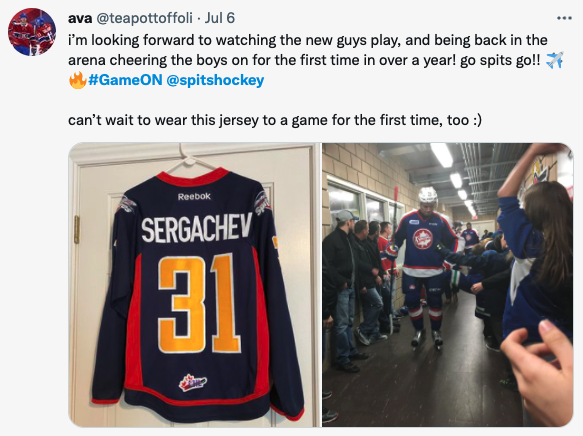Screen dimensions: 583x436
Task: Click the OHL logo at jersey bottom
Action: point(193,382)
